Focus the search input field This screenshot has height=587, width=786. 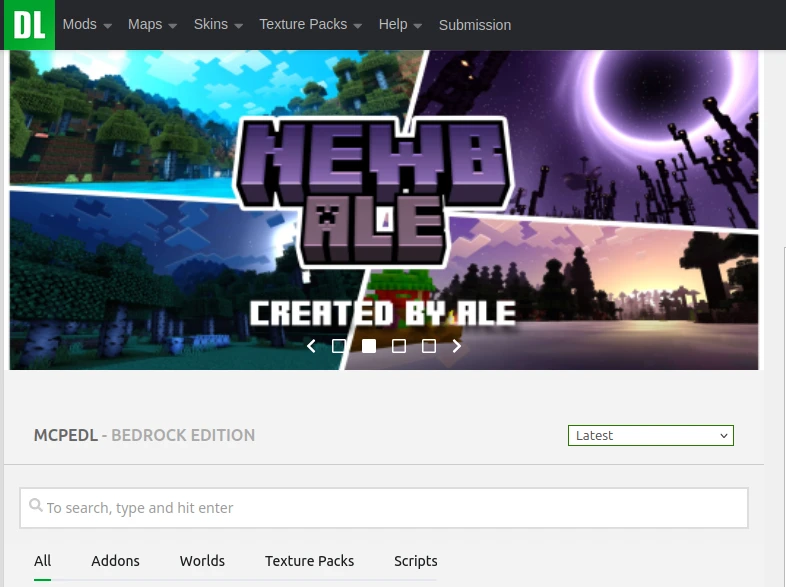pyautogui.click(x=384, y=508)
